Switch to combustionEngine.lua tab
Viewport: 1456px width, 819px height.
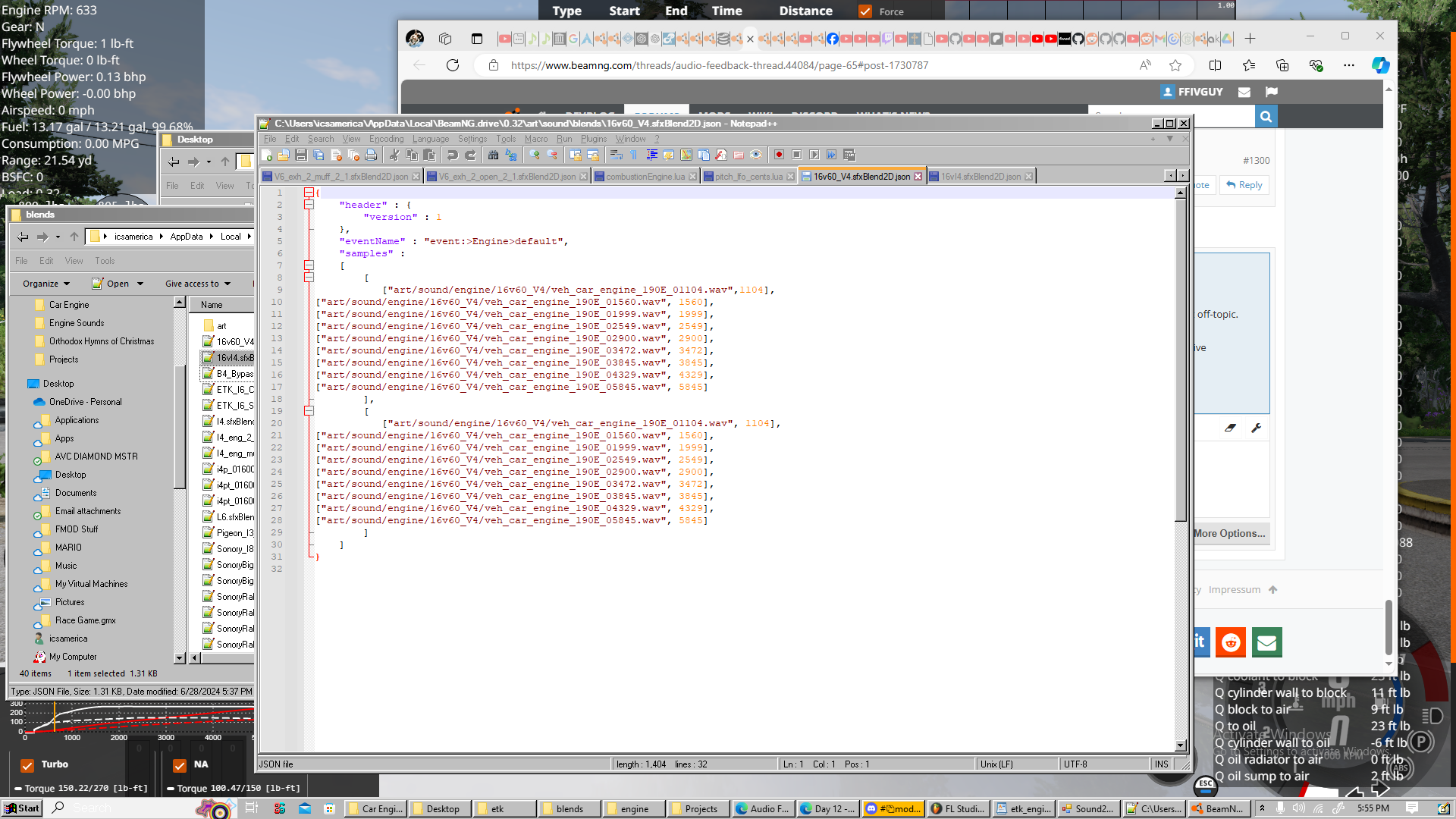[x=645, y=177]
